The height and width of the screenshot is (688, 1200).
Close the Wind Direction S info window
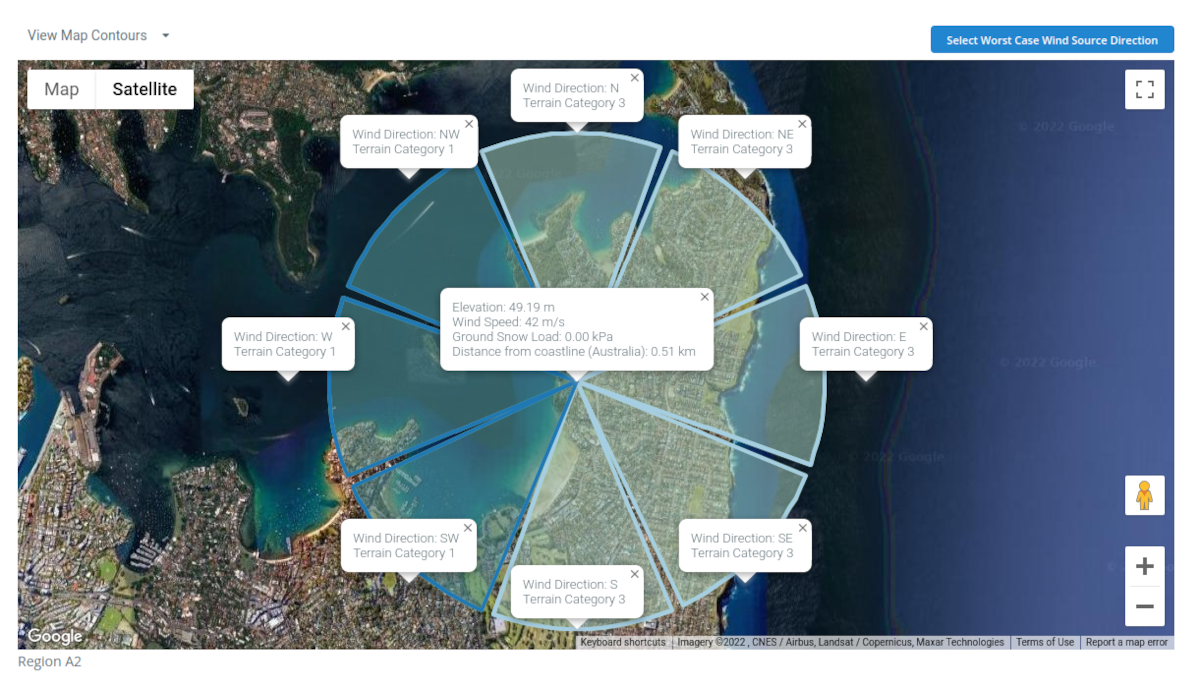pyautogui.click(x=634, y=574)
